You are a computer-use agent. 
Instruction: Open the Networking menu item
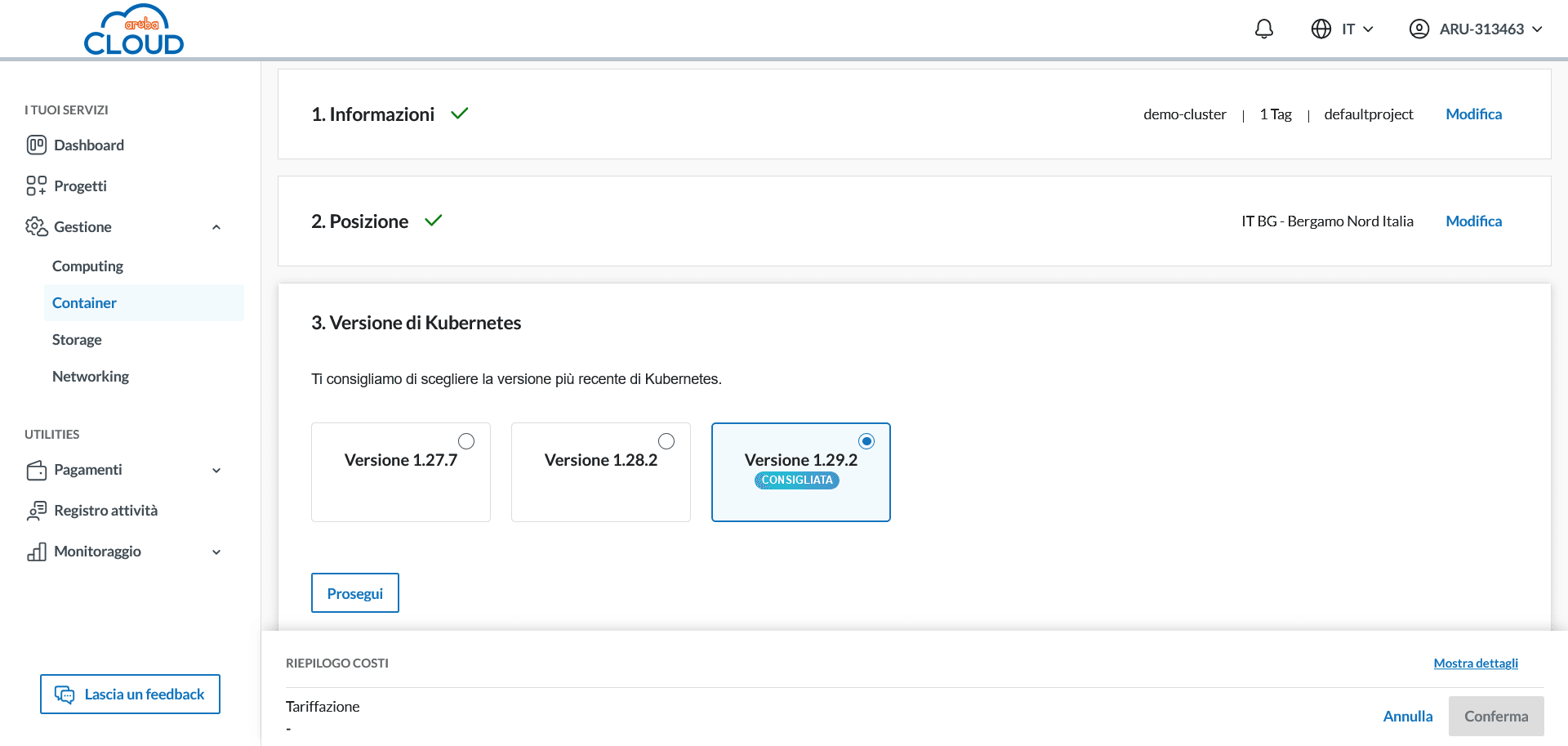pos(91,377)
